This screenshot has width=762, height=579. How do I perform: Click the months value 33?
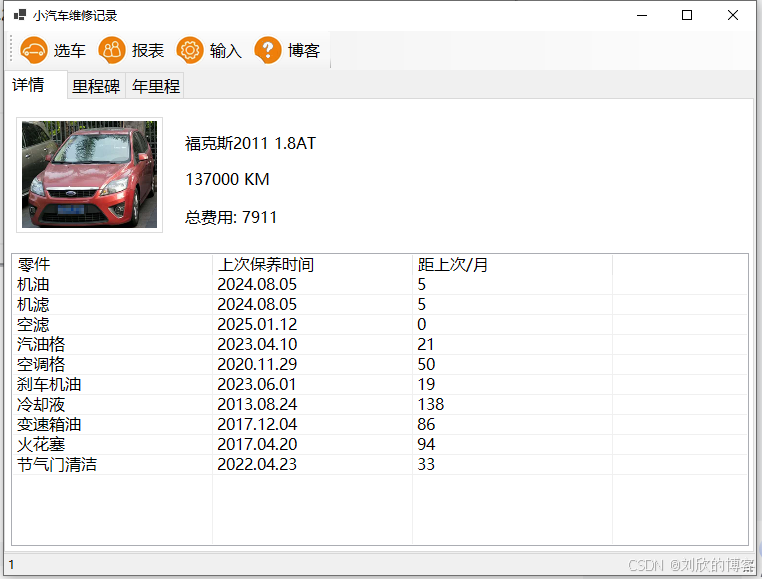[x=426, y=464]
